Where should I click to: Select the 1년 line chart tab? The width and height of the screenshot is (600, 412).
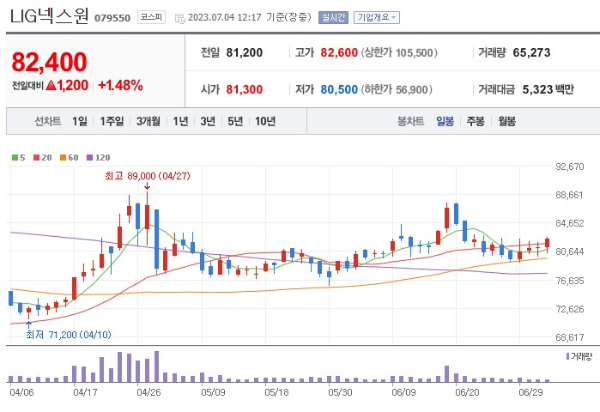180,121
